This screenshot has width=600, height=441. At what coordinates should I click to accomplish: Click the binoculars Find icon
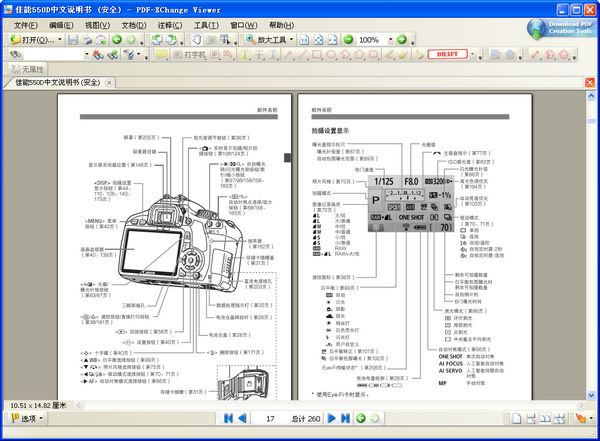[x=16, y=55]
